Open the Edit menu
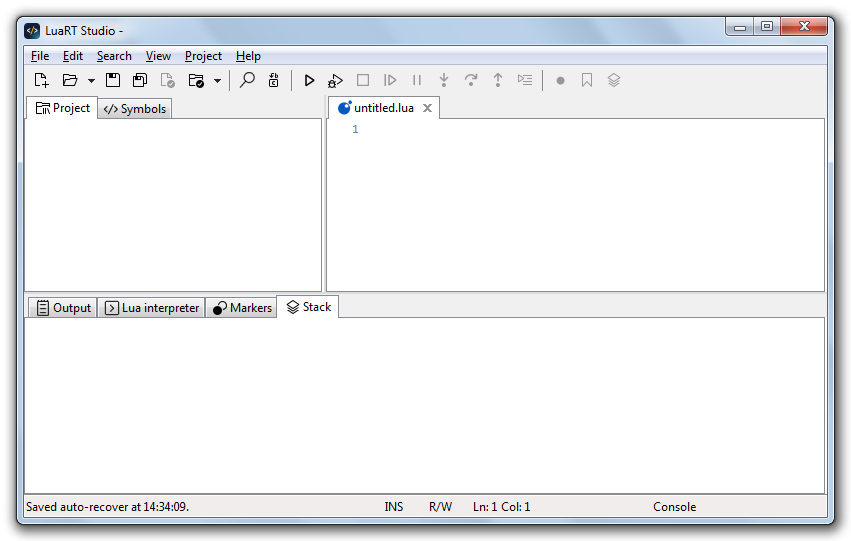The image size is (851, 541). tap(73, 56)
